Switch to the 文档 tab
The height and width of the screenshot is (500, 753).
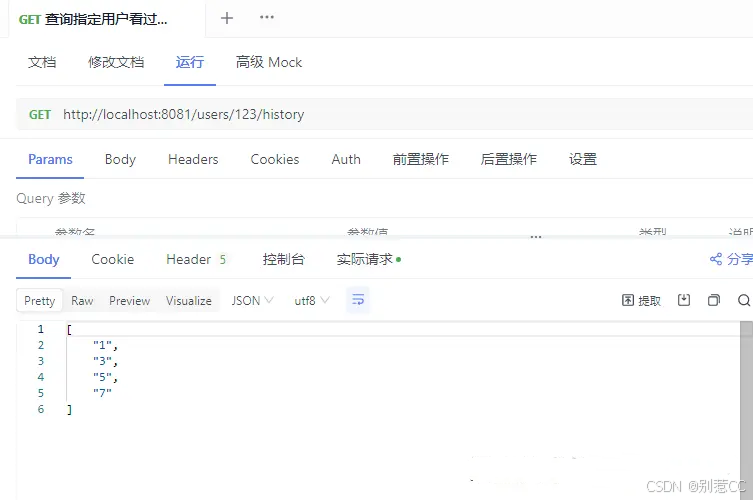pos(42,62)
